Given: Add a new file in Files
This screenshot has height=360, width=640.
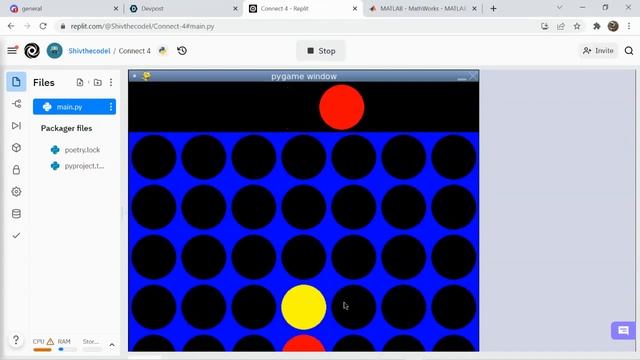Looking at the screenshot, I should pos(80,82).
